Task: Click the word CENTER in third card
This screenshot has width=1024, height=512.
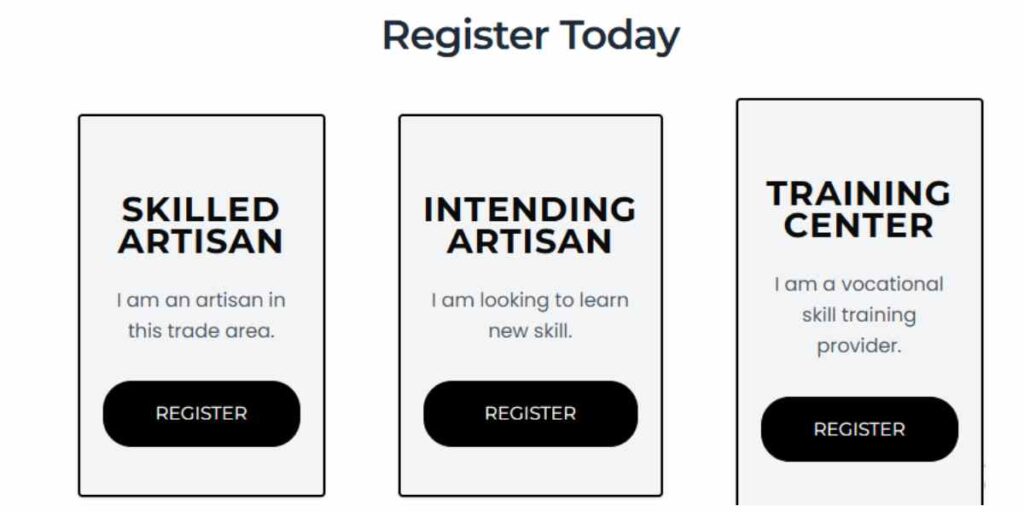Action: point(859,225)
